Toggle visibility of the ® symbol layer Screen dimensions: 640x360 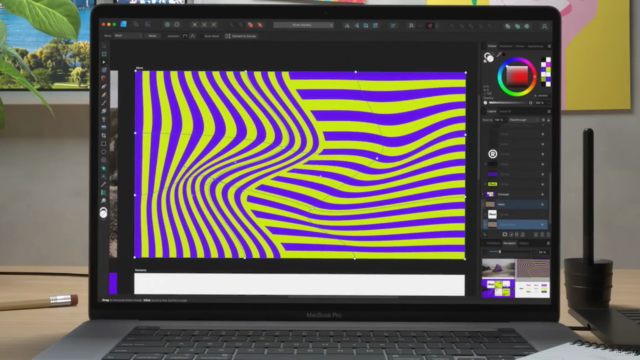[x=543, y=154]
